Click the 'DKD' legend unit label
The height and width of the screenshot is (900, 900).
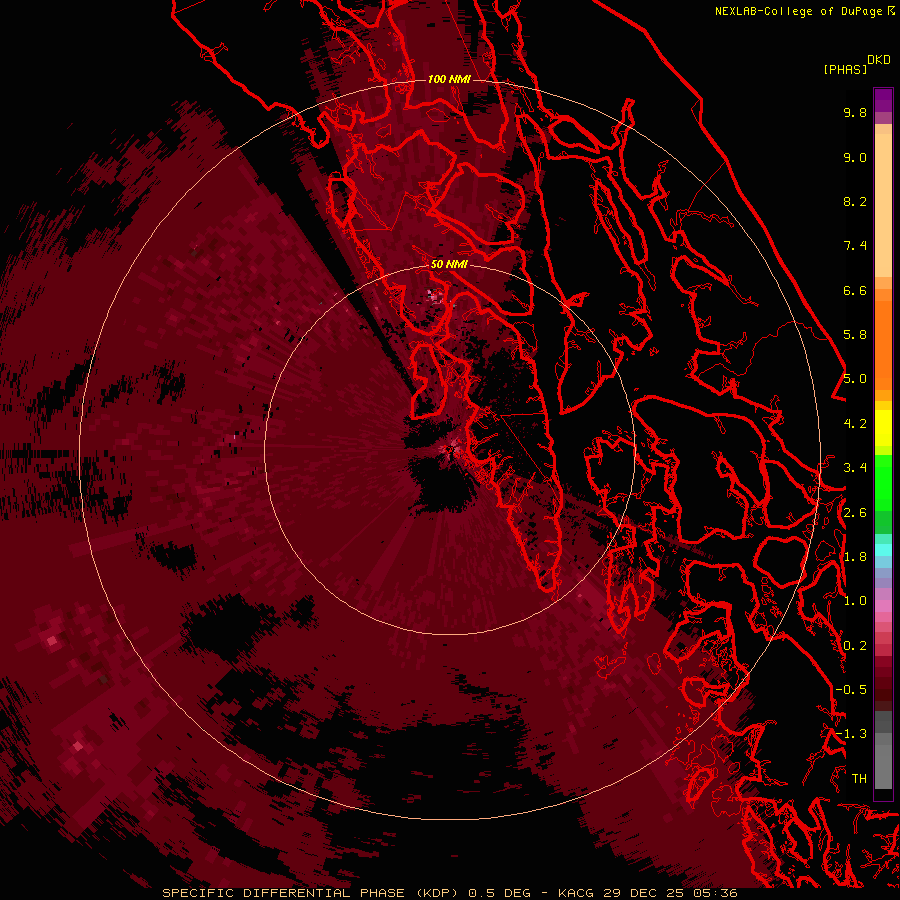(879, 60)
